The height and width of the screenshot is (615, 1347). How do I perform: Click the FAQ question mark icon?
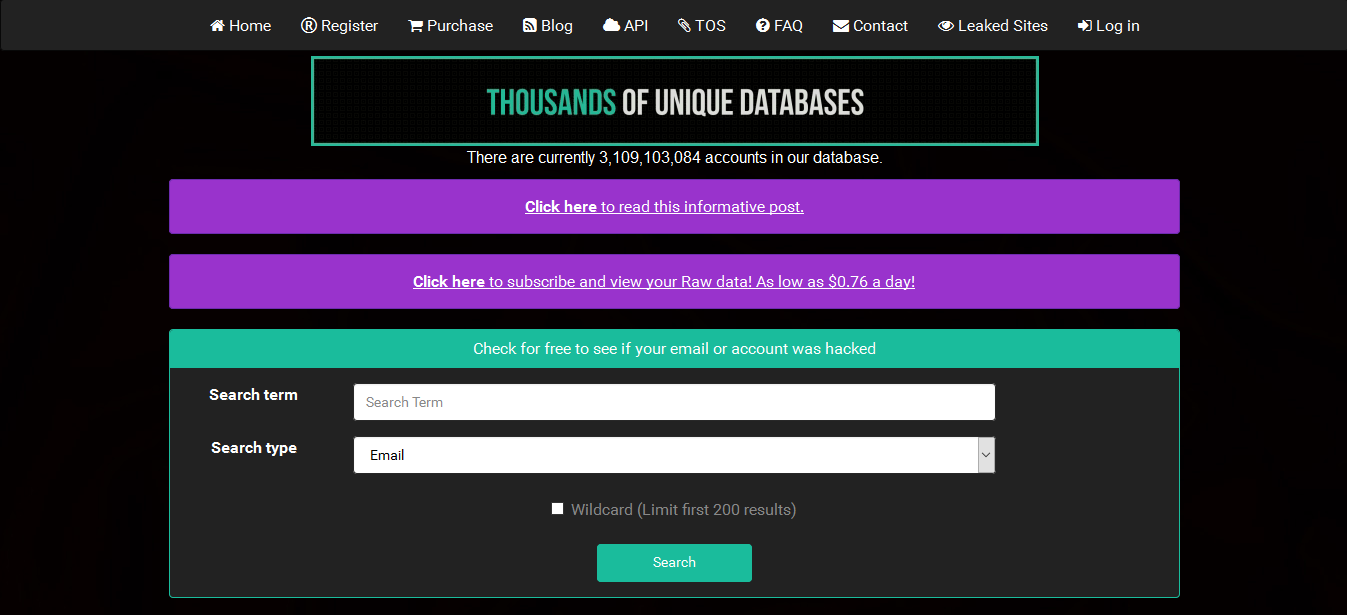763,26
